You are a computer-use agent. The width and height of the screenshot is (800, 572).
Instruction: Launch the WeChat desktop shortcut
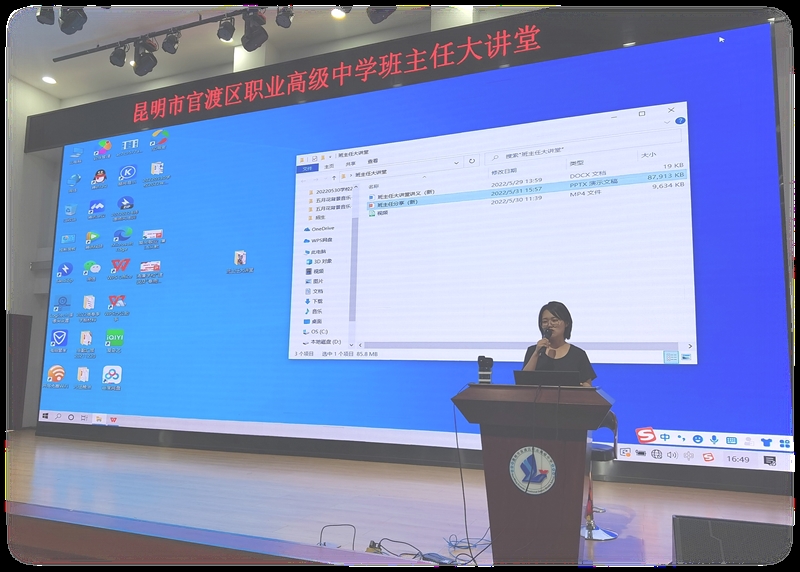click(91, 269)
